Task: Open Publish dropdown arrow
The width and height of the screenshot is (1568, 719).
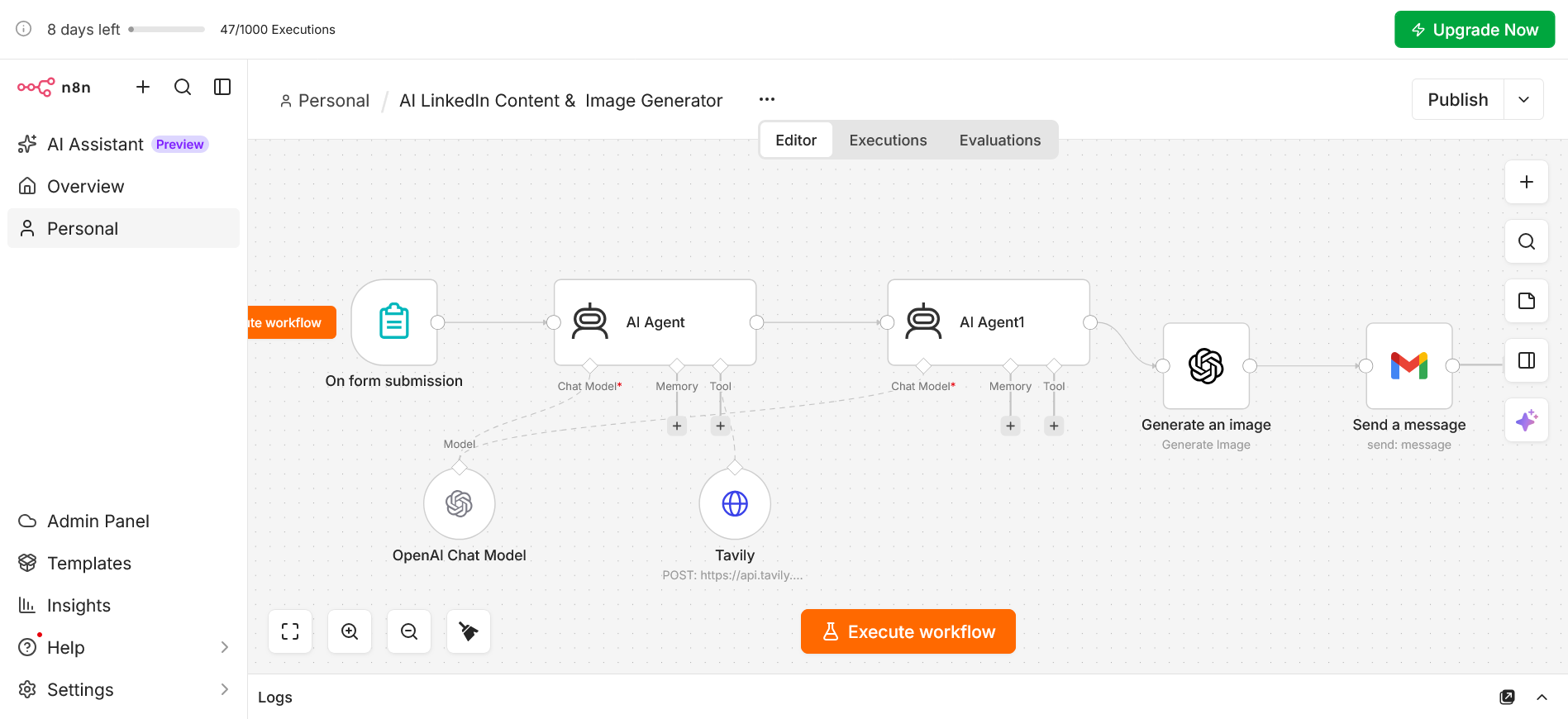Action: (x=1524, y=99)
